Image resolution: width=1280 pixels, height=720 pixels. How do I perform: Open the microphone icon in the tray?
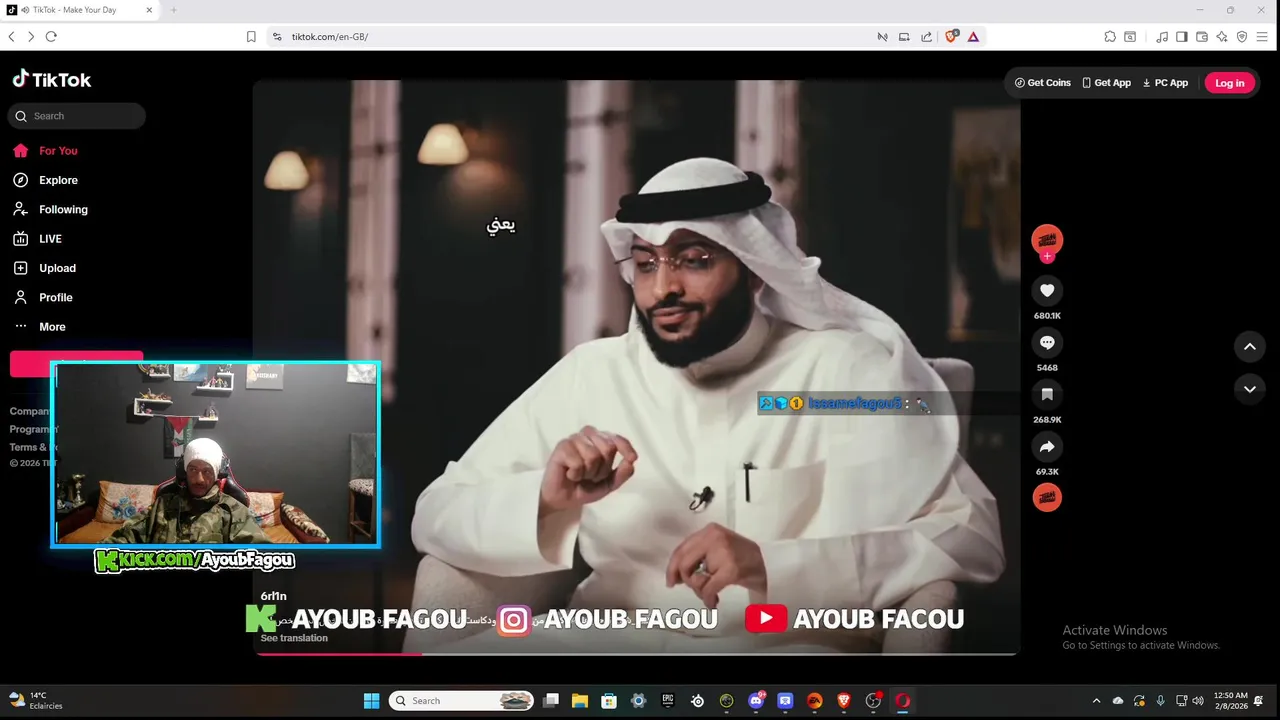click(x=1160, y=701)
